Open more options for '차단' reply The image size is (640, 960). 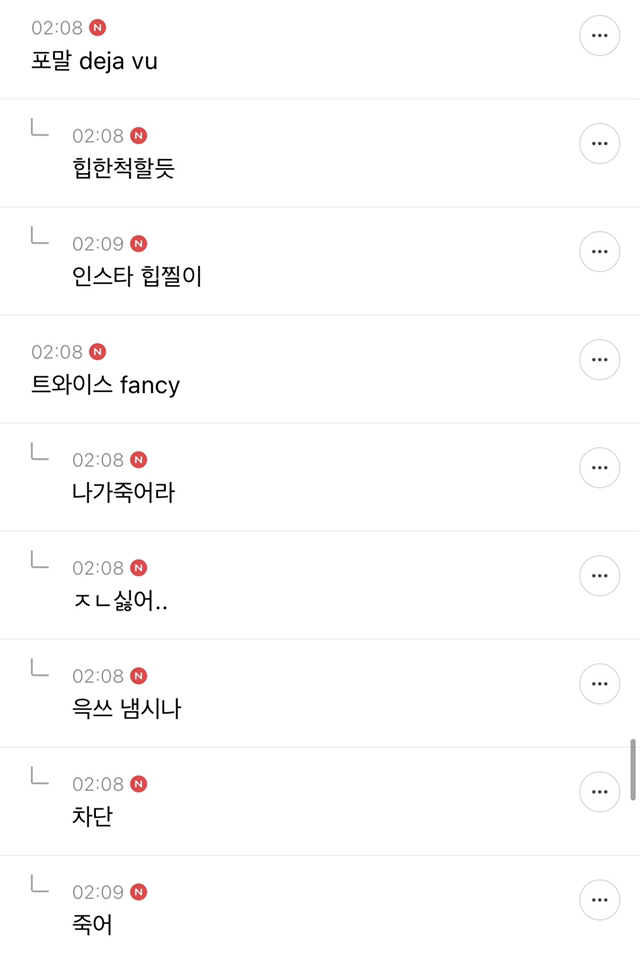pyautogui.click(x=599, y=792)
